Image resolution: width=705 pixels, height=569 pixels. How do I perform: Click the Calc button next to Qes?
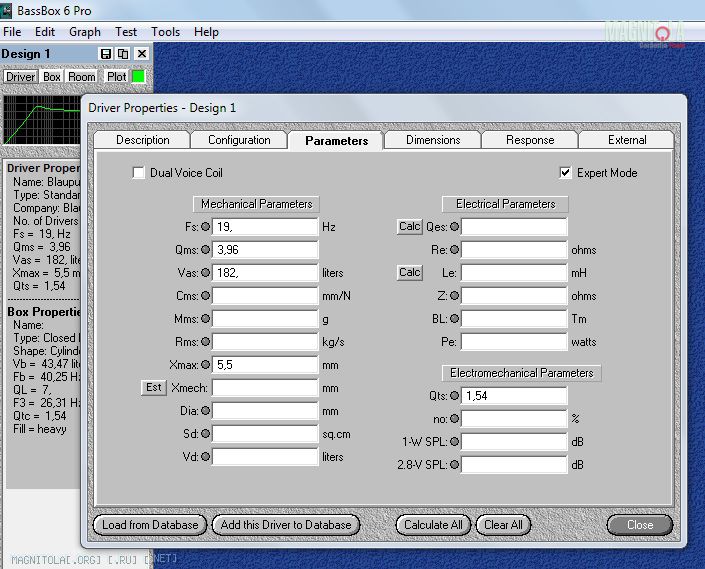pyautogui.click(x=410, y=226)
